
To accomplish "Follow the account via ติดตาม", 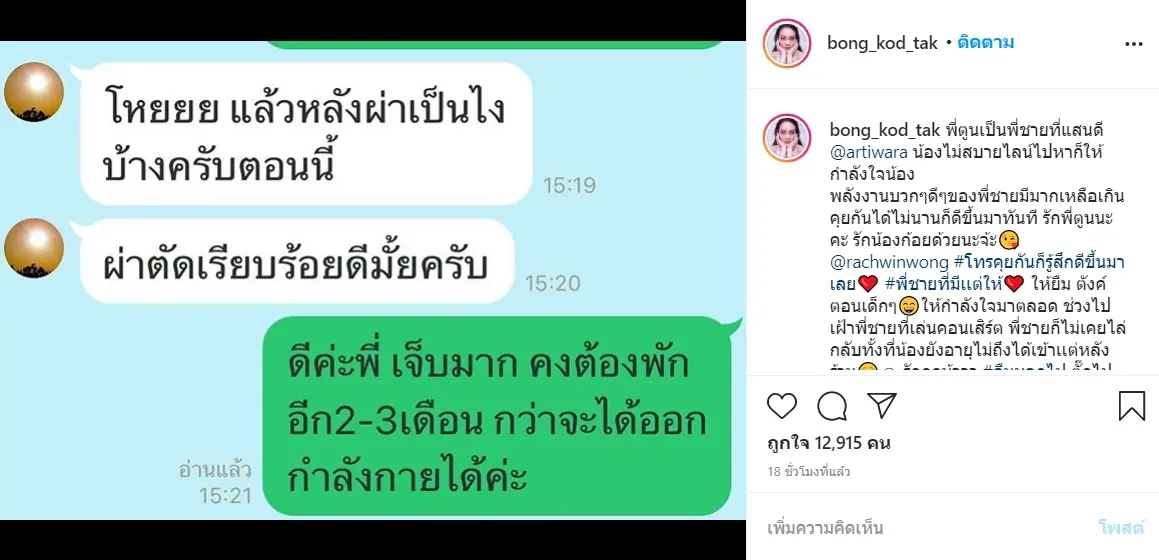I will click(x=985, y=43).
